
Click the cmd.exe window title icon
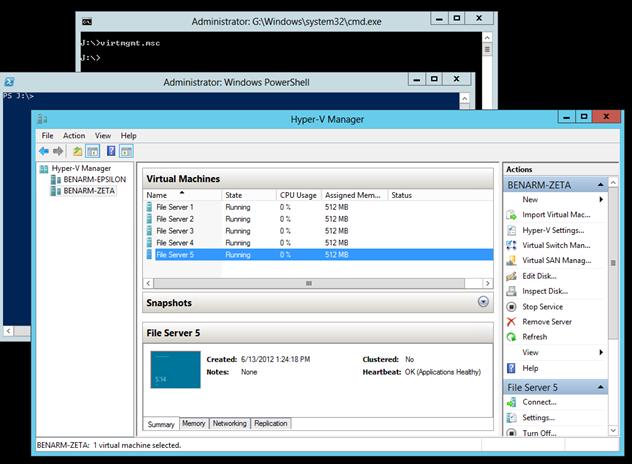[x=87, y=22]
